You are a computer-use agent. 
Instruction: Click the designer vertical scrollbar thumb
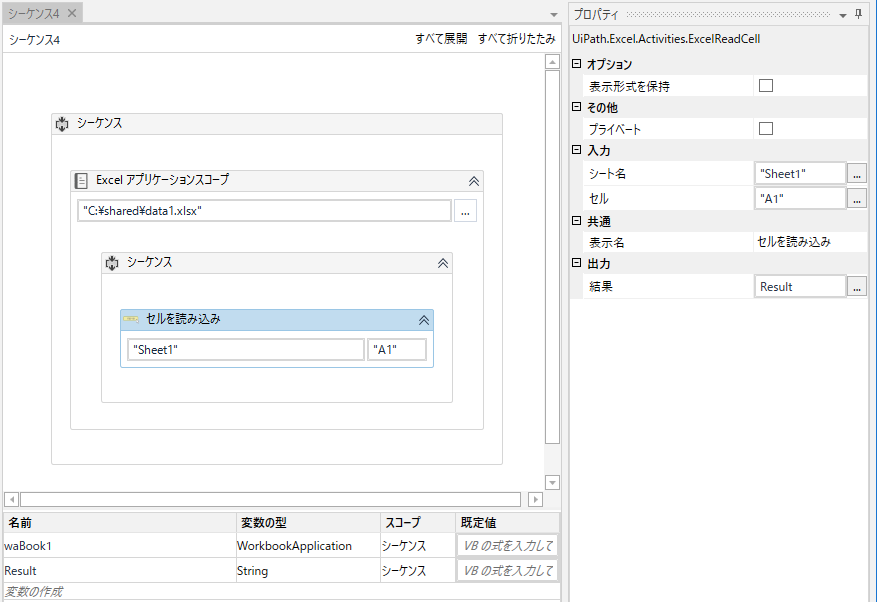(552, 257)
